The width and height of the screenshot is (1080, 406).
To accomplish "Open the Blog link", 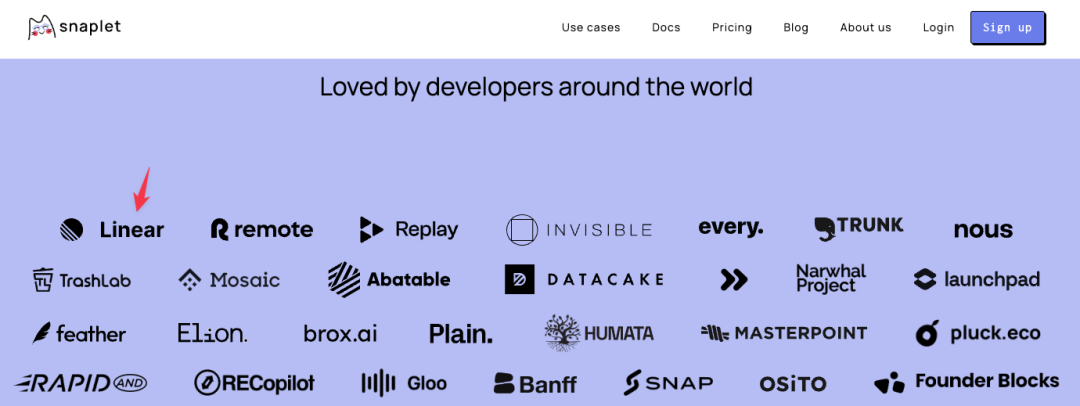I will [x=796, y=28].
